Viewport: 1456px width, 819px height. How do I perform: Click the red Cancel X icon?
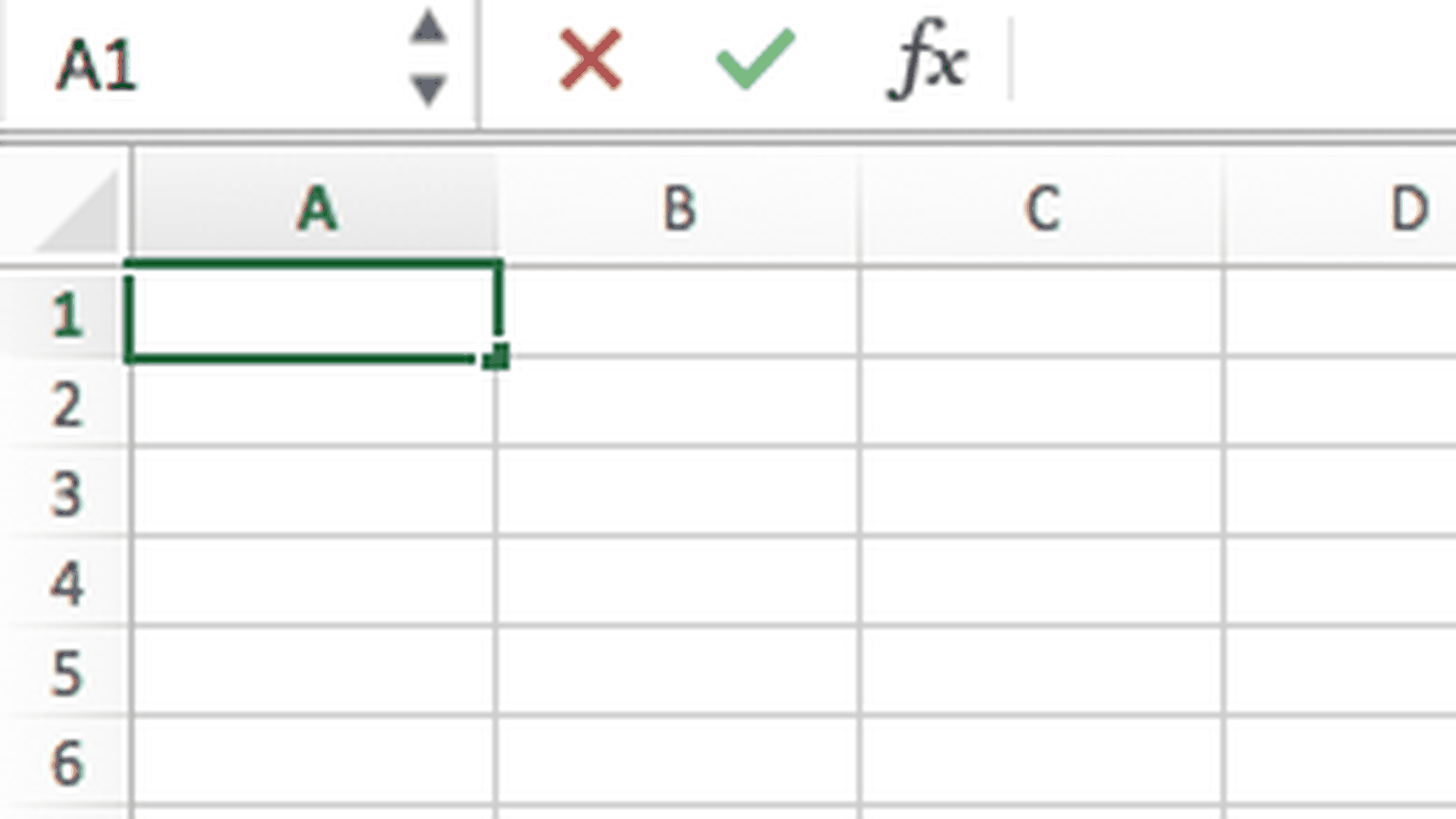coord(590,59)
